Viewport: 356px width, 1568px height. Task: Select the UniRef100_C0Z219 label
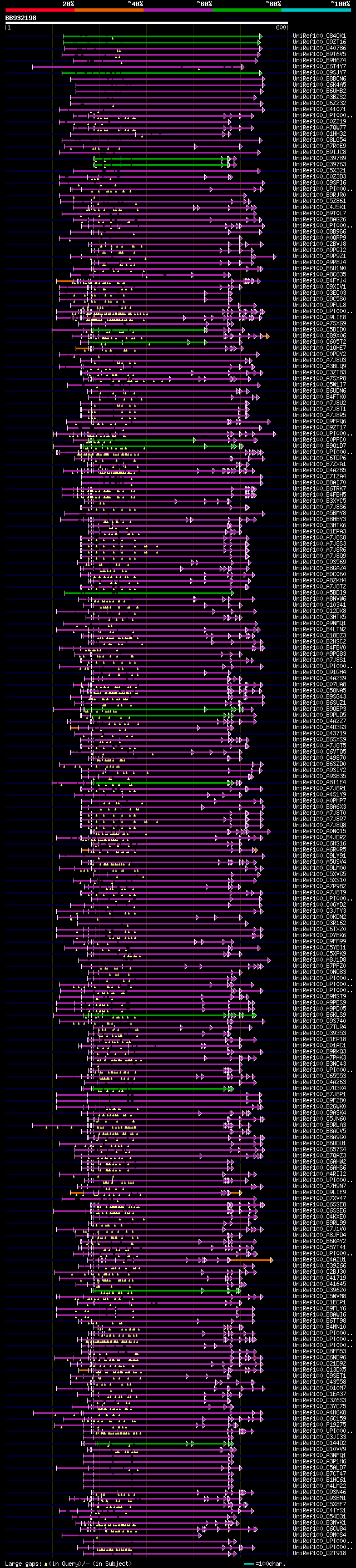[x=319, y=121]
